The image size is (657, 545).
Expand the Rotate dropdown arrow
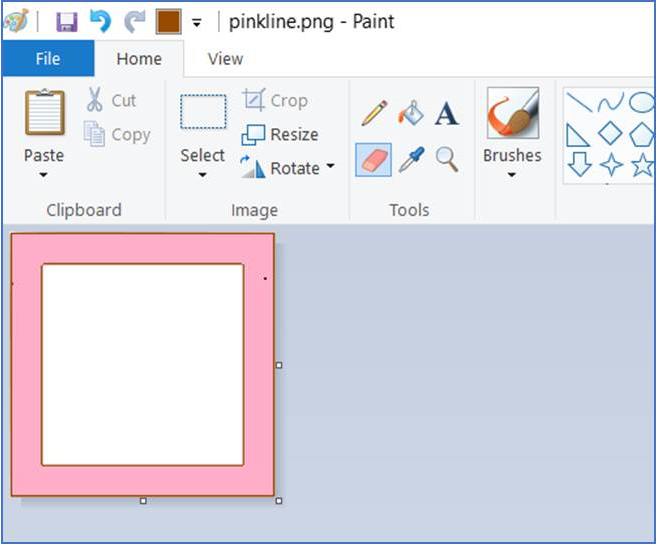click(331, 166)
